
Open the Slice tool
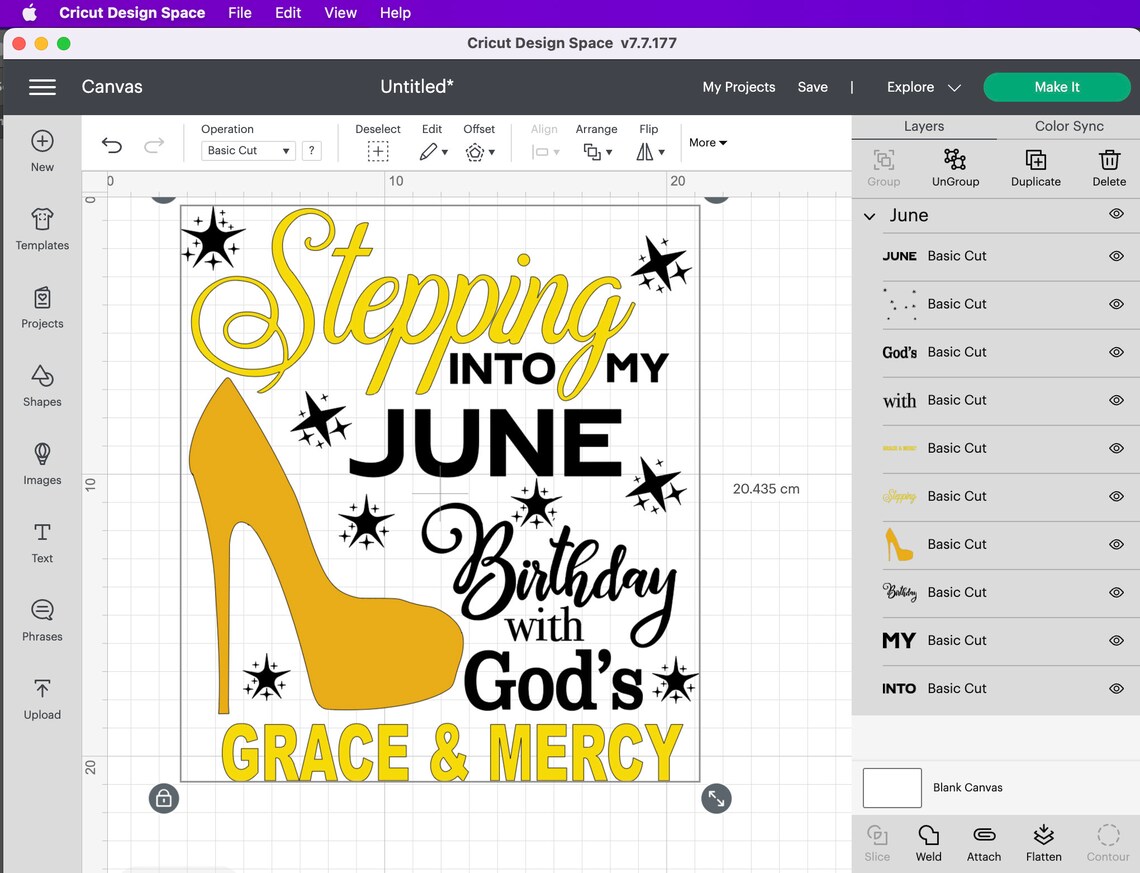[x=877, y=842]
